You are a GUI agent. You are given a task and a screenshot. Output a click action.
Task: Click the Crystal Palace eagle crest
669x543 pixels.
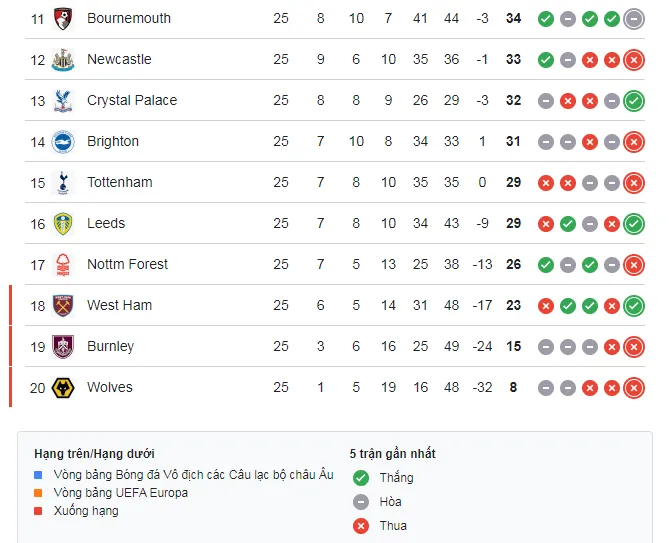[x=64, y=100]
